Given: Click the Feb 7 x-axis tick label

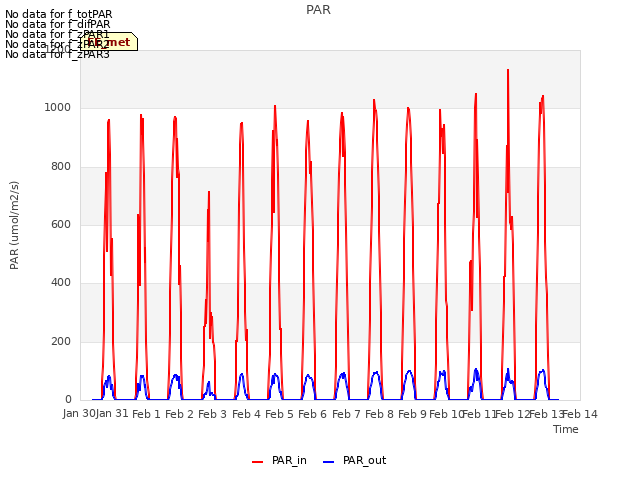Looking at the screenshot, I should [346, 414].
